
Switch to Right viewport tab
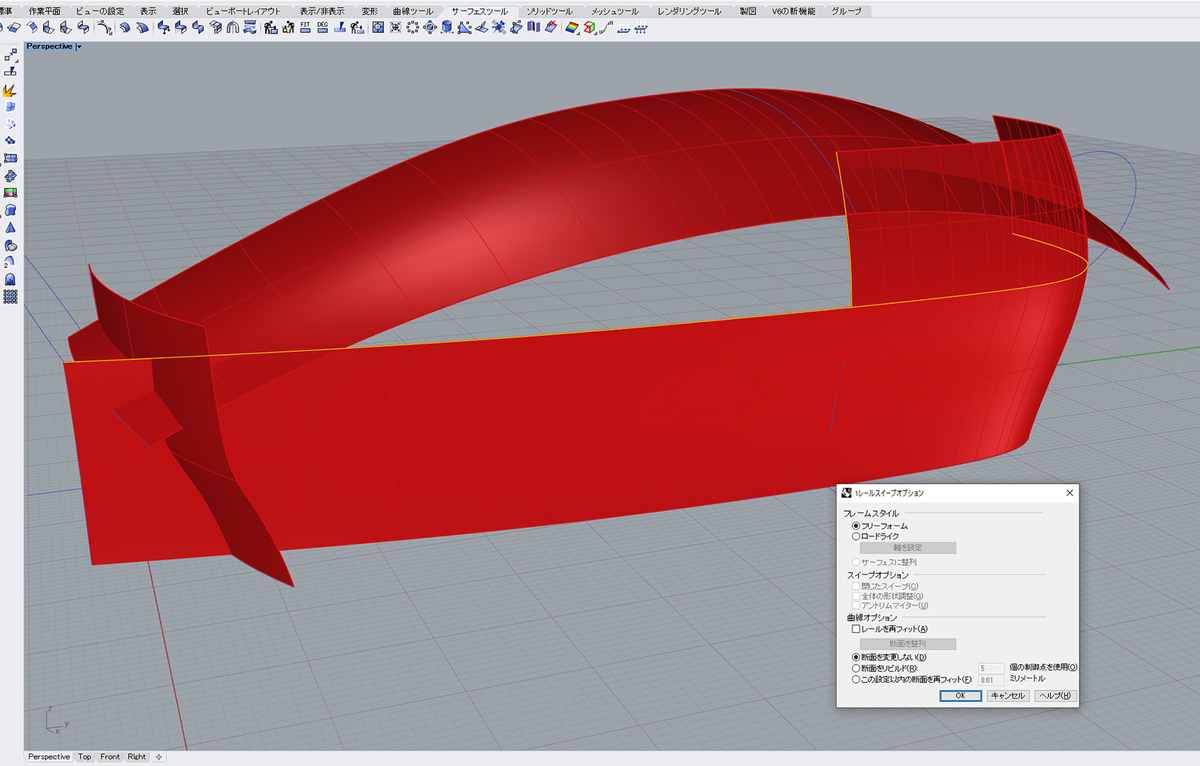pos(137,757)
